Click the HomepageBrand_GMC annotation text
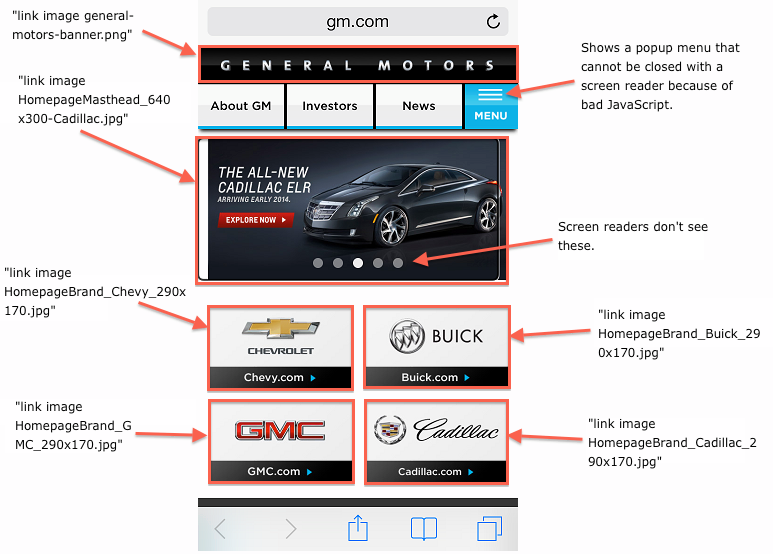The height and width of the screenshot is (554, 773). coord(73,426)
